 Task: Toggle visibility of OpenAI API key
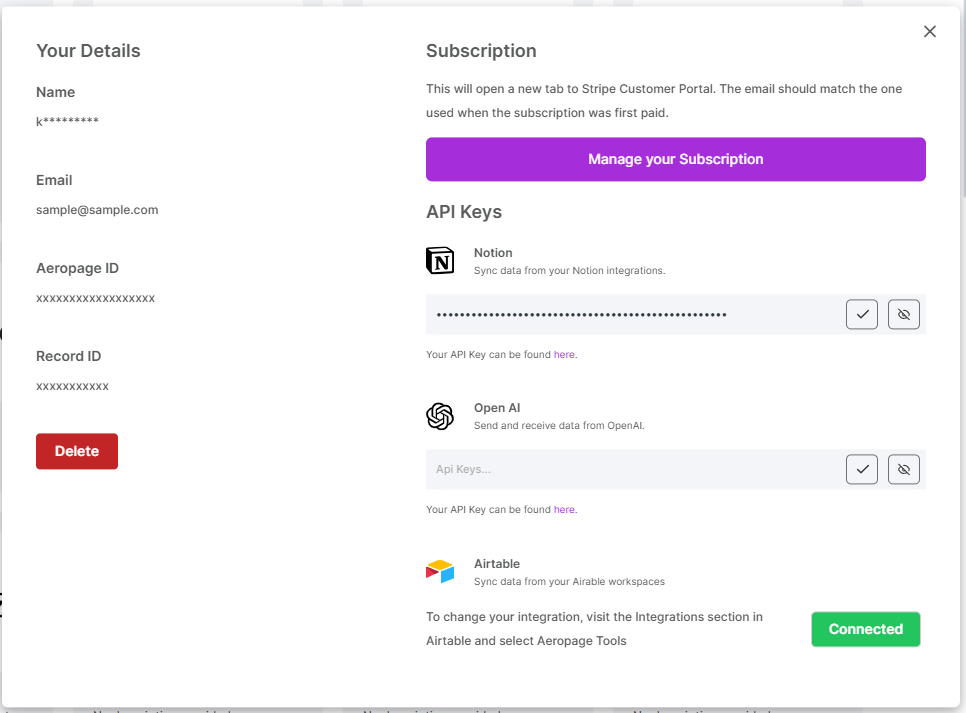(904, 469)
